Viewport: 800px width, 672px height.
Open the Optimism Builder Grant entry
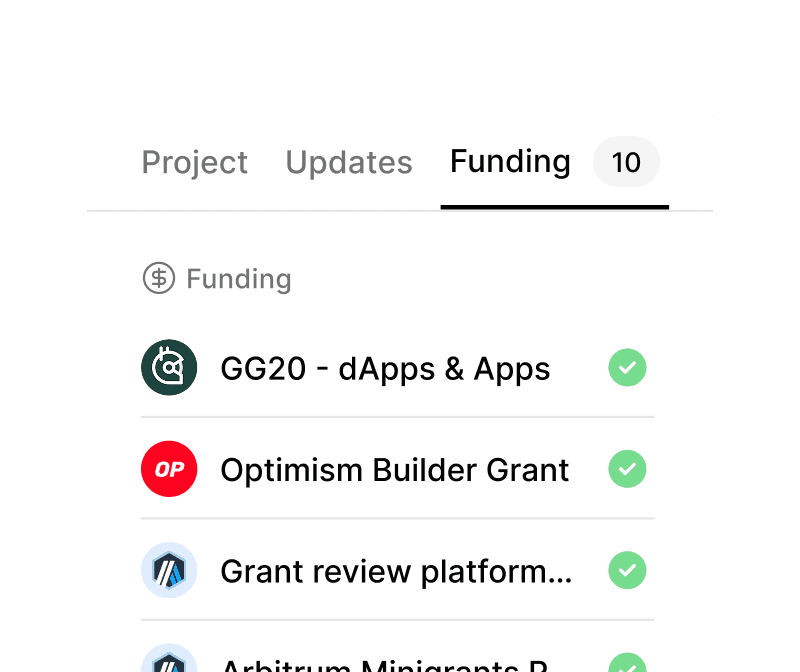pyautogui.click(x=394, y=469)
